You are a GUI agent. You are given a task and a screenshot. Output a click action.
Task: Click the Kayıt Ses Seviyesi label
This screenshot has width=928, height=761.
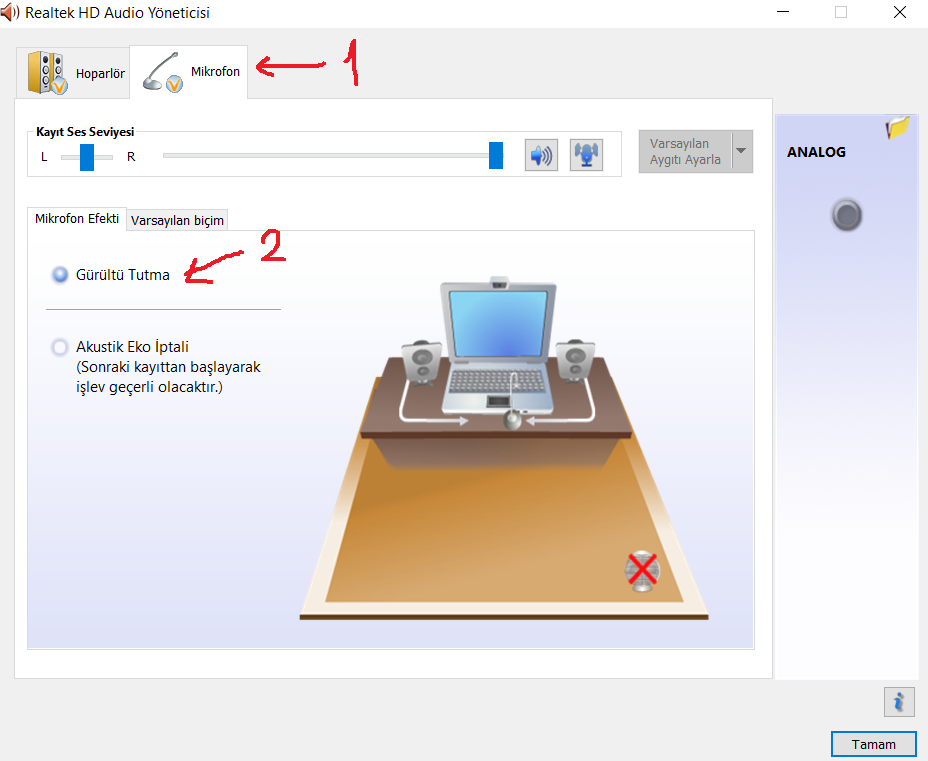coord(85,132)
